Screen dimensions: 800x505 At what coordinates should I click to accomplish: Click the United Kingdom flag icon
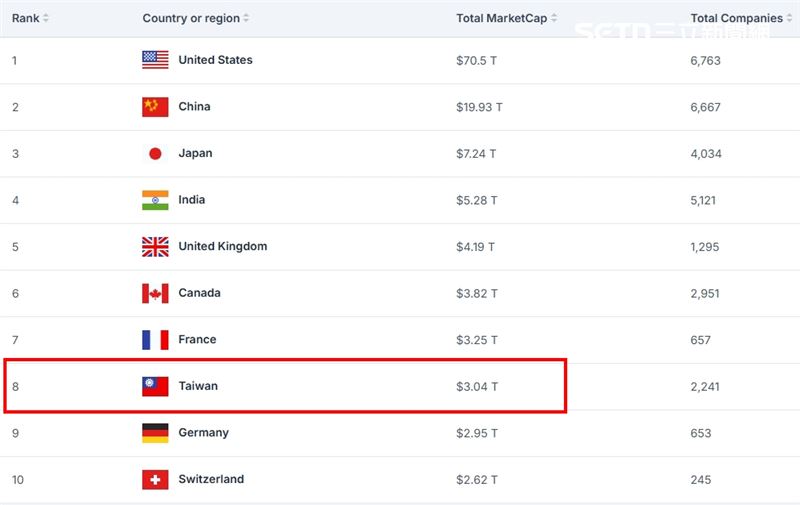(155, 247)
